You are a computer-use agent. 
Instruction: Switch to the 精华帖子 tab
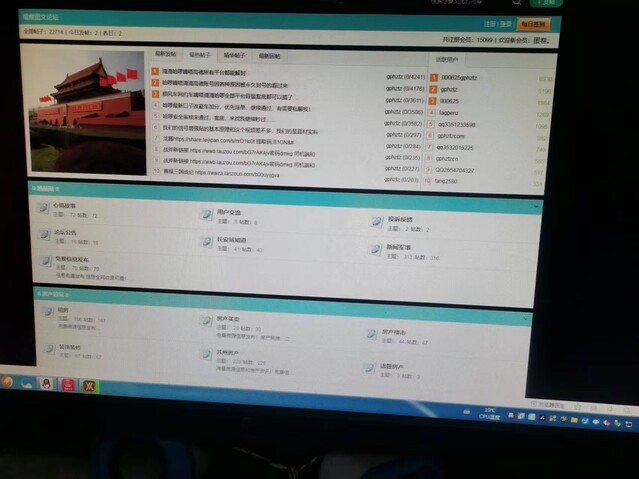[x=234, y=55]
